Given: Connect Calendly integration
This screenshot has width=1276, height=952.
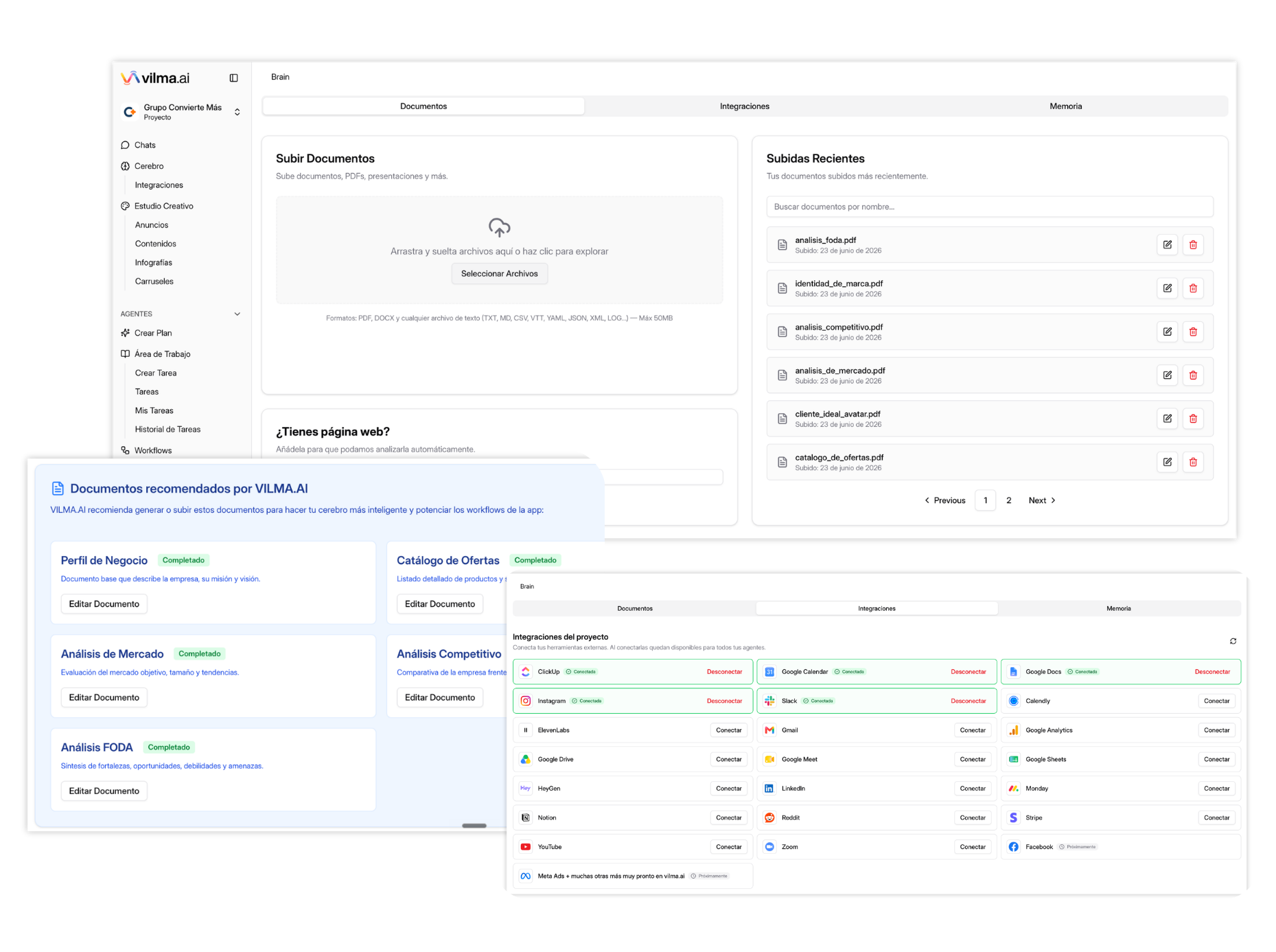Looking at the screenshot, I should [1217, 701].
